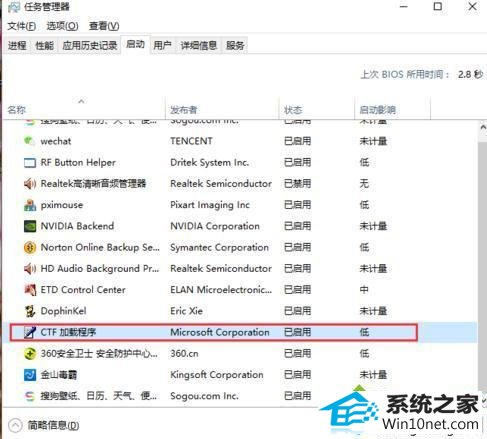Select the wechat row name

56,141
